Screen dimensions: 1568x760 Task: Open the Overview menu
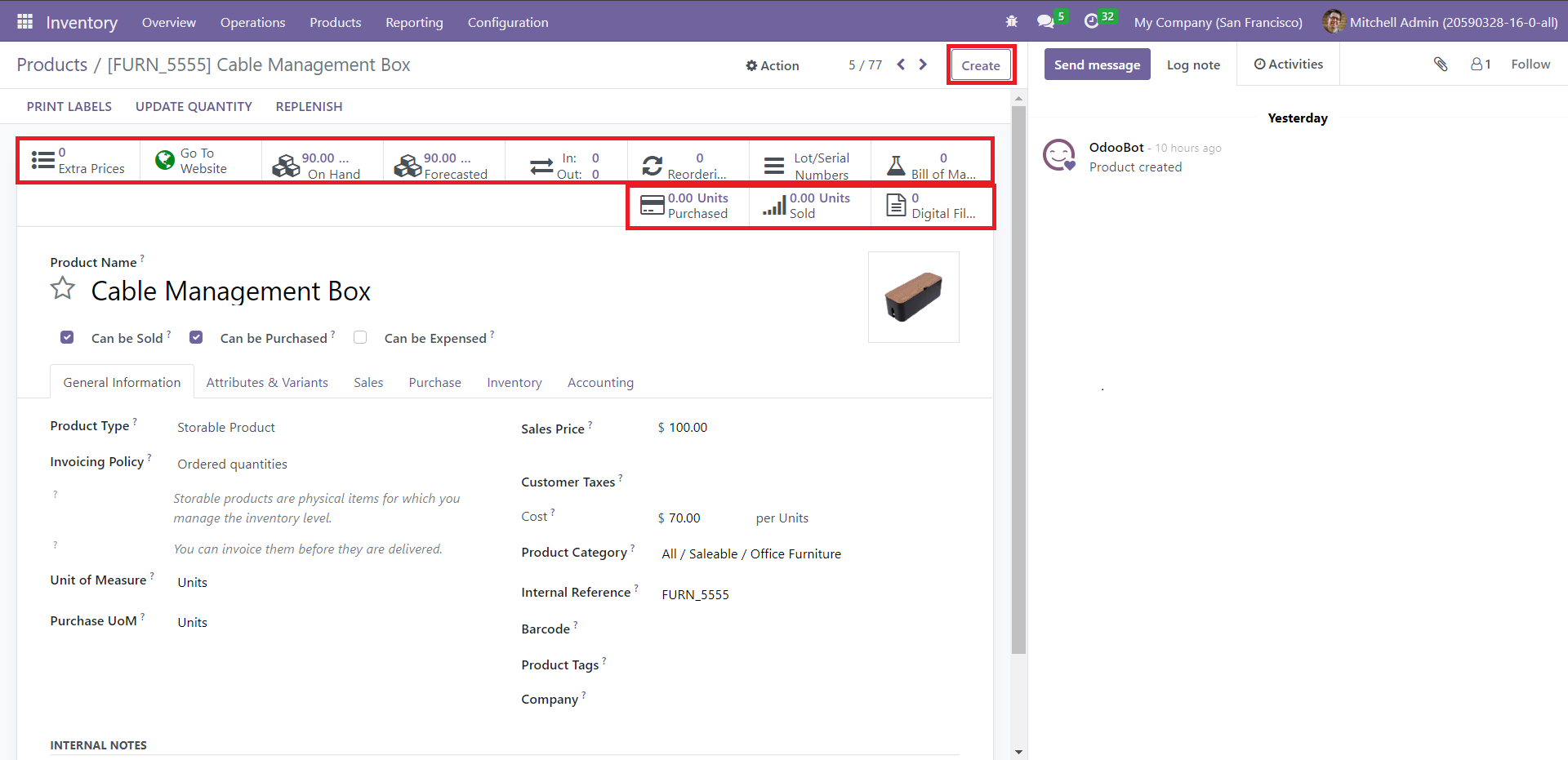click(169, 22)
